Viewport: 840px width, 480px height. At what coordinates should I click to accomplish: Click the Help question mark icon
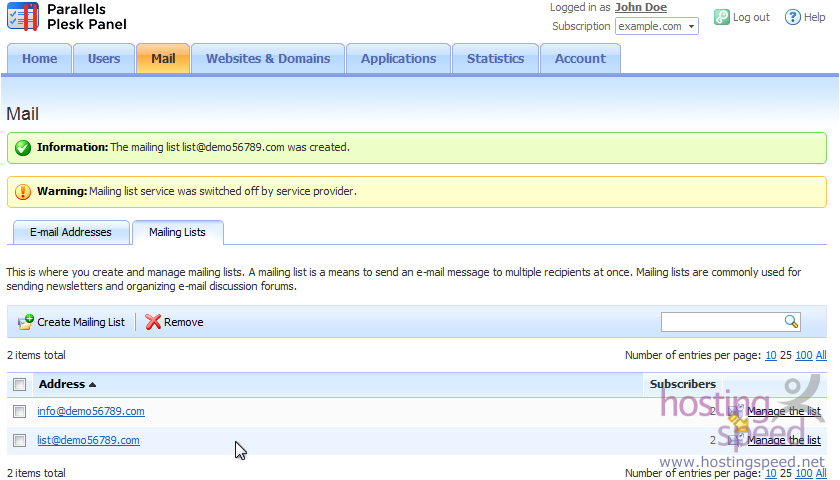(792, 17)
